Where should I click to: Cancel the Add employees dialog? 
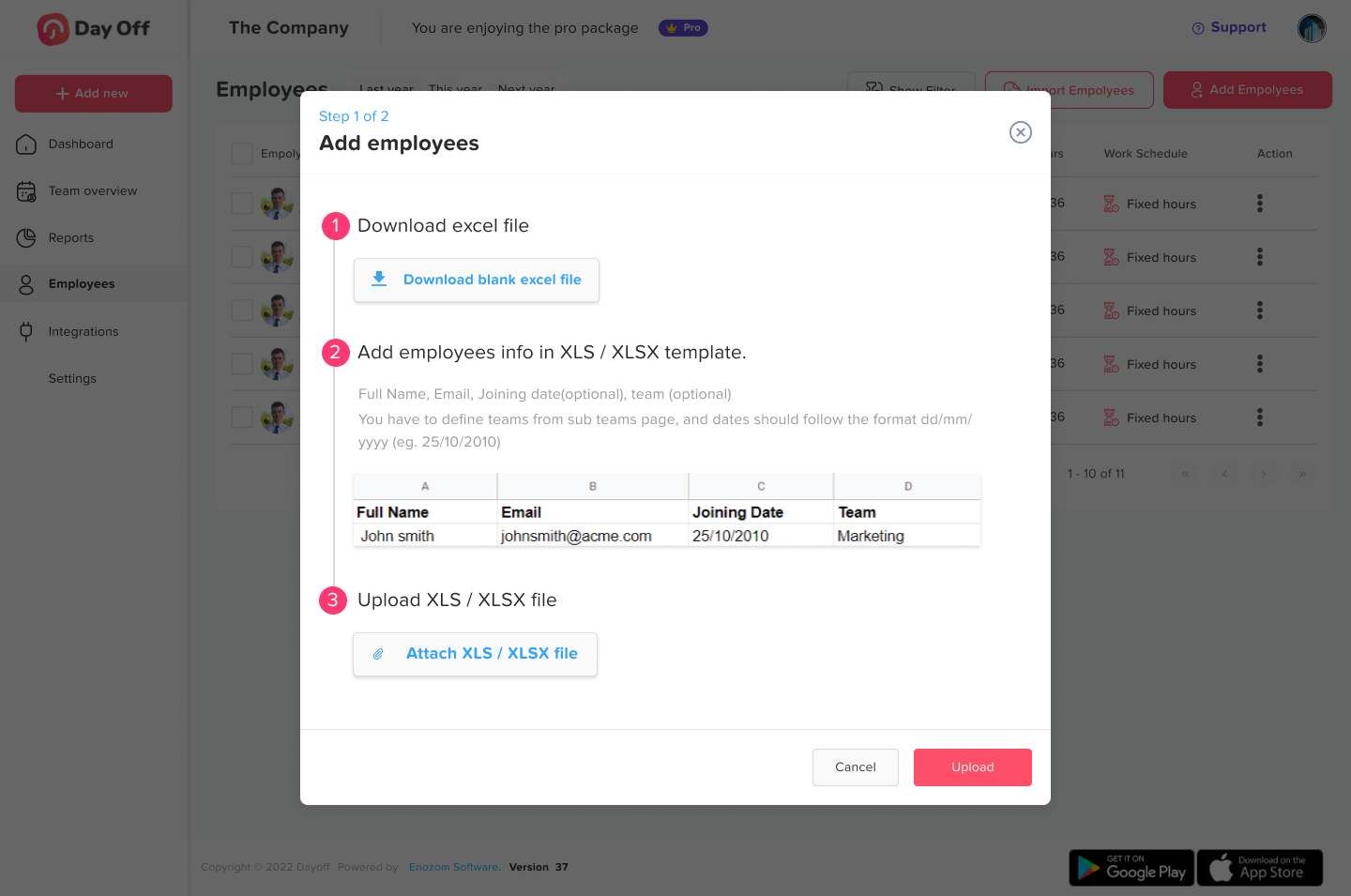[855, 767]
